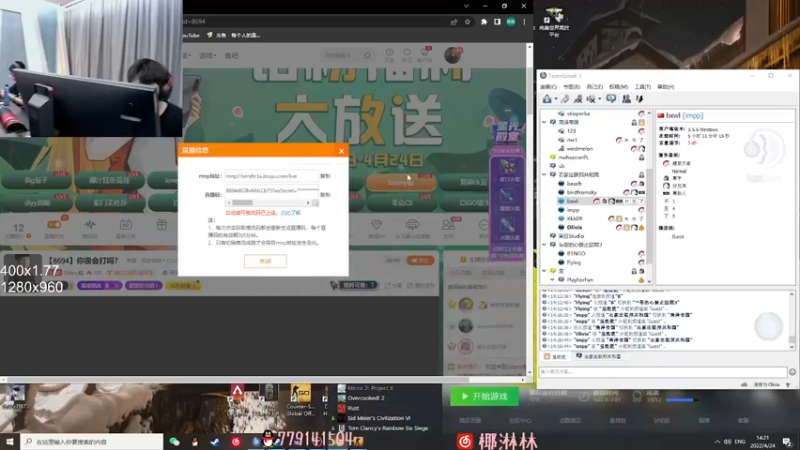Click the TeamSpeak connect toolbar icon
Viewport: 800px width, 450px height.
click(547, 99)
